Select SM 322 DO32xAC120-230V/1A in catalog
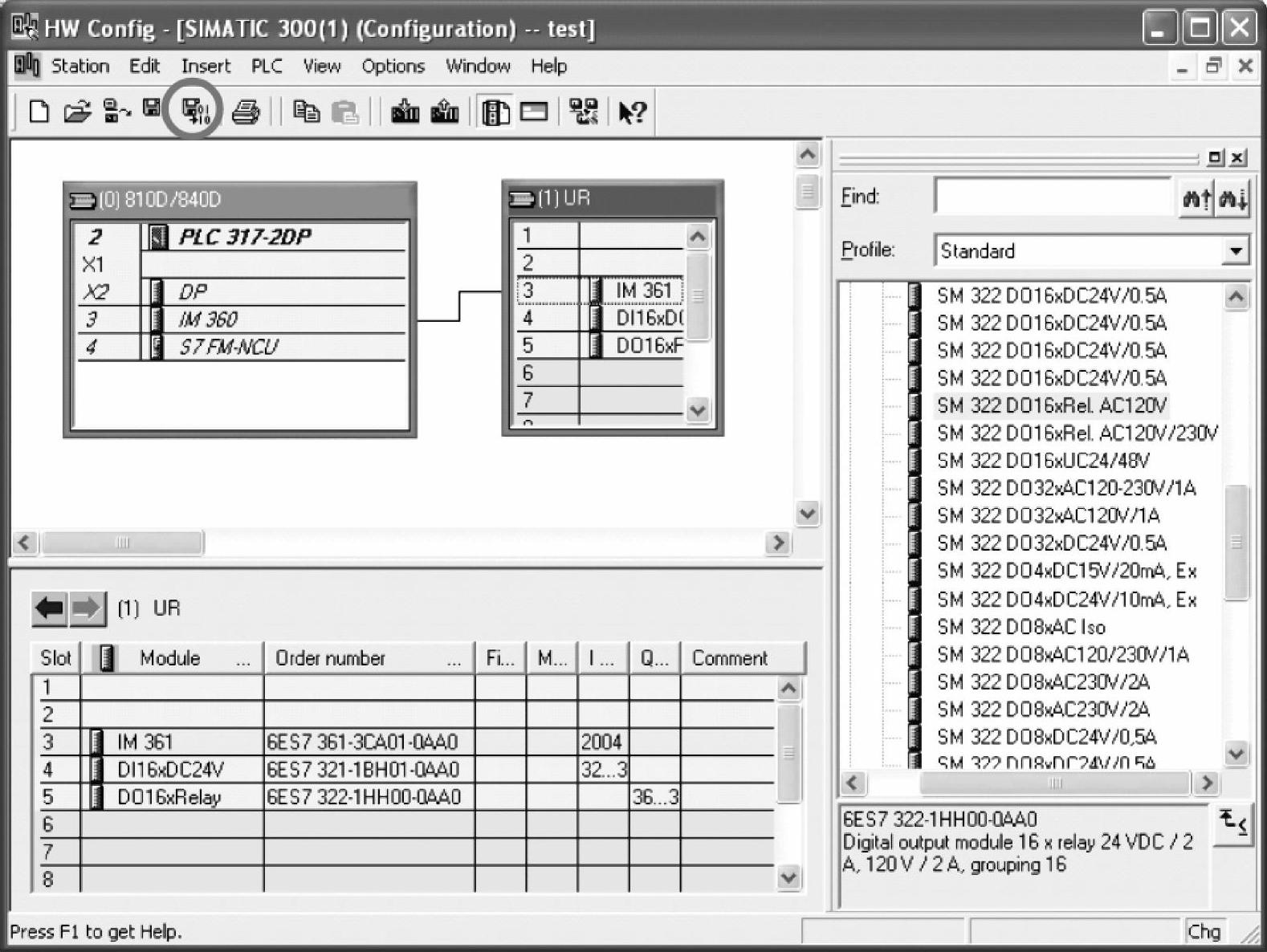Image resolution: width=1267 pixels, height=952 pixels. click(1066, 488)
